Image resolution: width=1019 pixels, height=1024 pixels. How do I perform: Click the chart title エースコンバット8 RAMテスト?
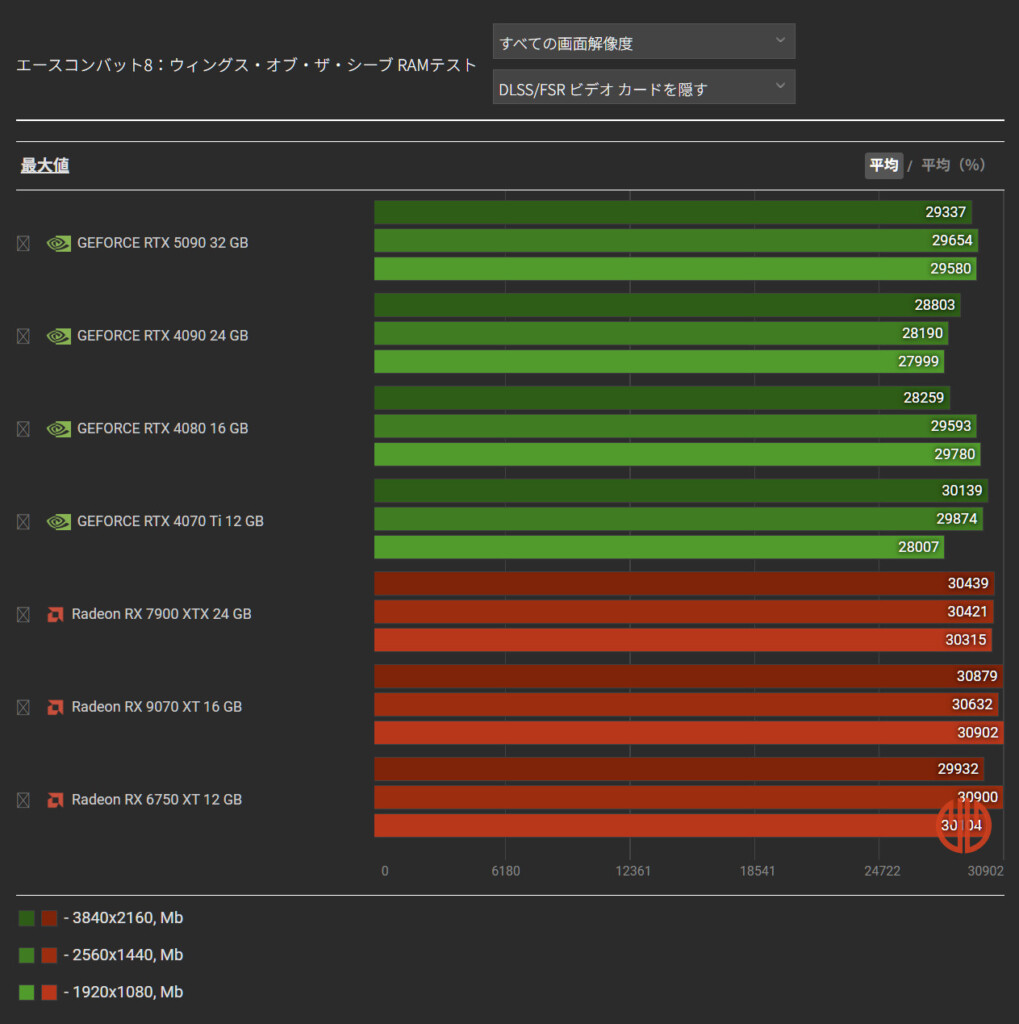(x=246, y=65)
